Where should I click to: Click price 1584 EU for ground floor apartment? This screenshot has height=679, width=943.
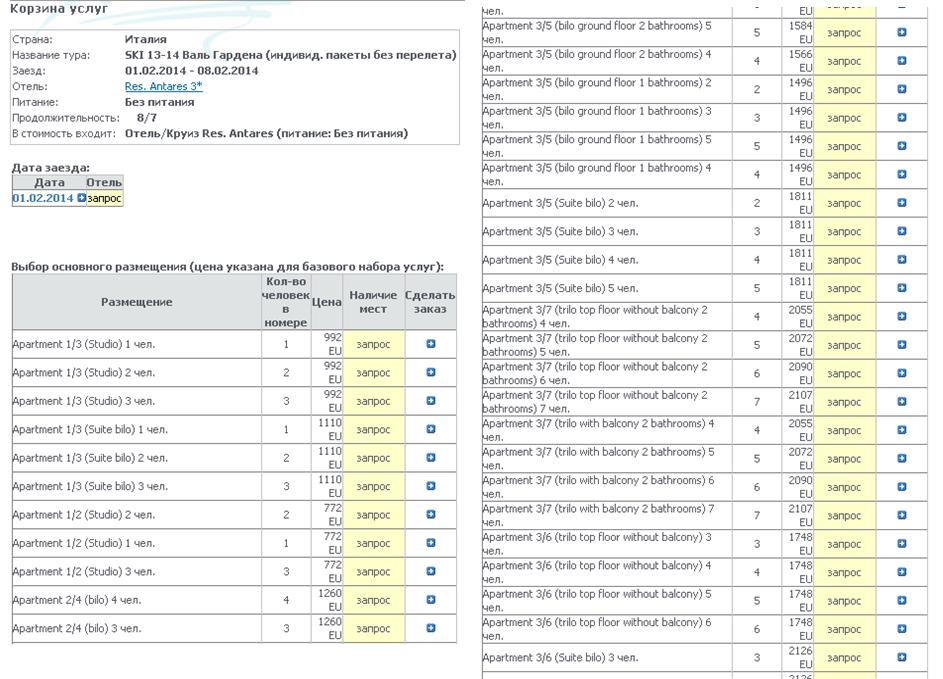pos(800,32)
